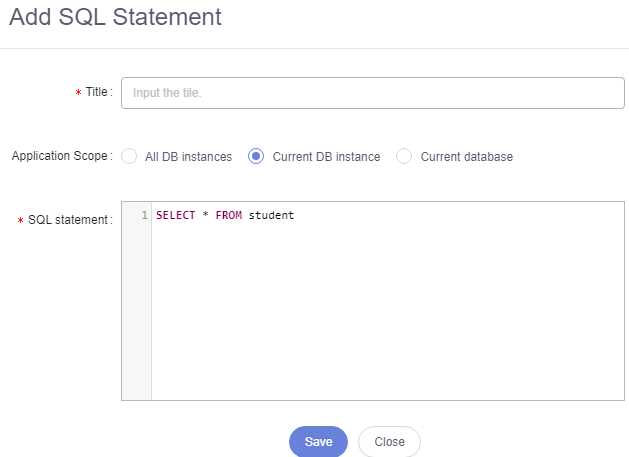Click the asterisk wildcard in the SQL query
The width and height of the screenshot is (629, 457).
click(x=205, y=215)
